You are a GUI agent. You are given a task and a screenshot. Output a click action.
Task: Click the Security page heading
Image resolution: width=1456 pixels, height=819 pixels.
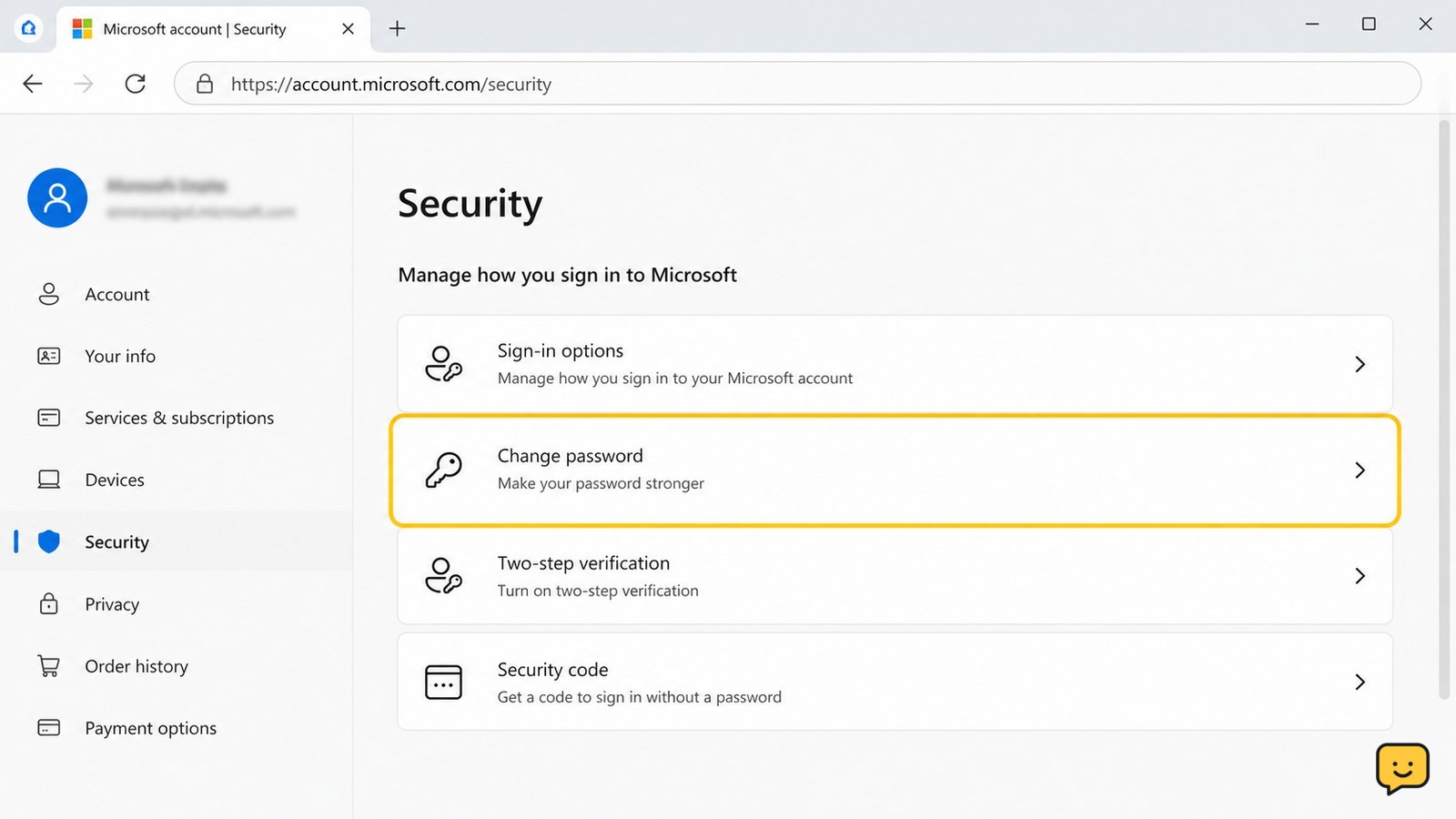pyautogui.click(x=470, y=204)
